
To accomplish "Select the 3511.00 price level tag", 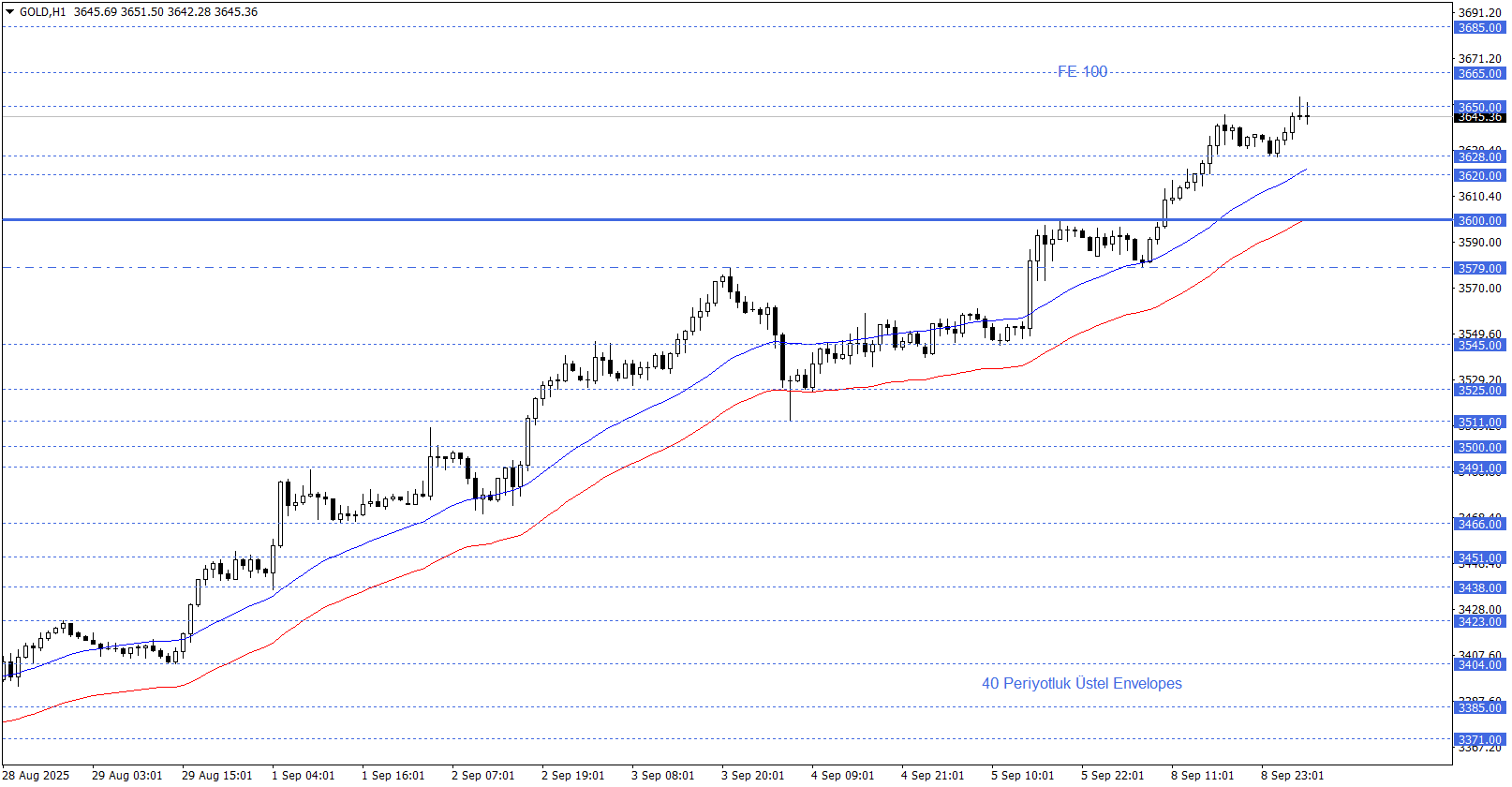I will 1479,423.
